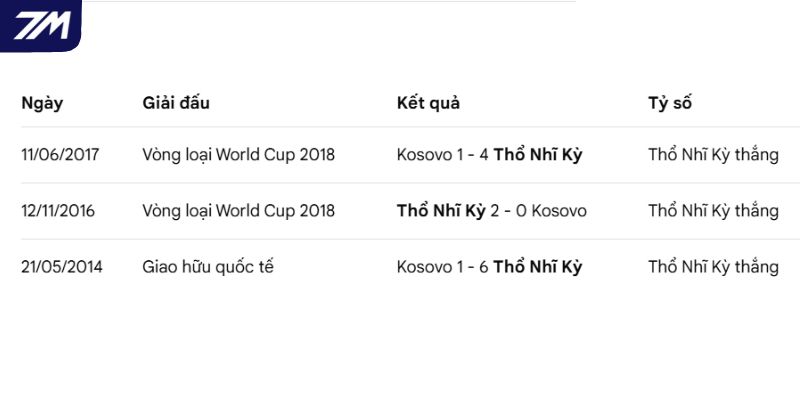
Task: Click Thổ Nhĩ Kỳ thắng in the 2016 row
Action: [713, 211]
